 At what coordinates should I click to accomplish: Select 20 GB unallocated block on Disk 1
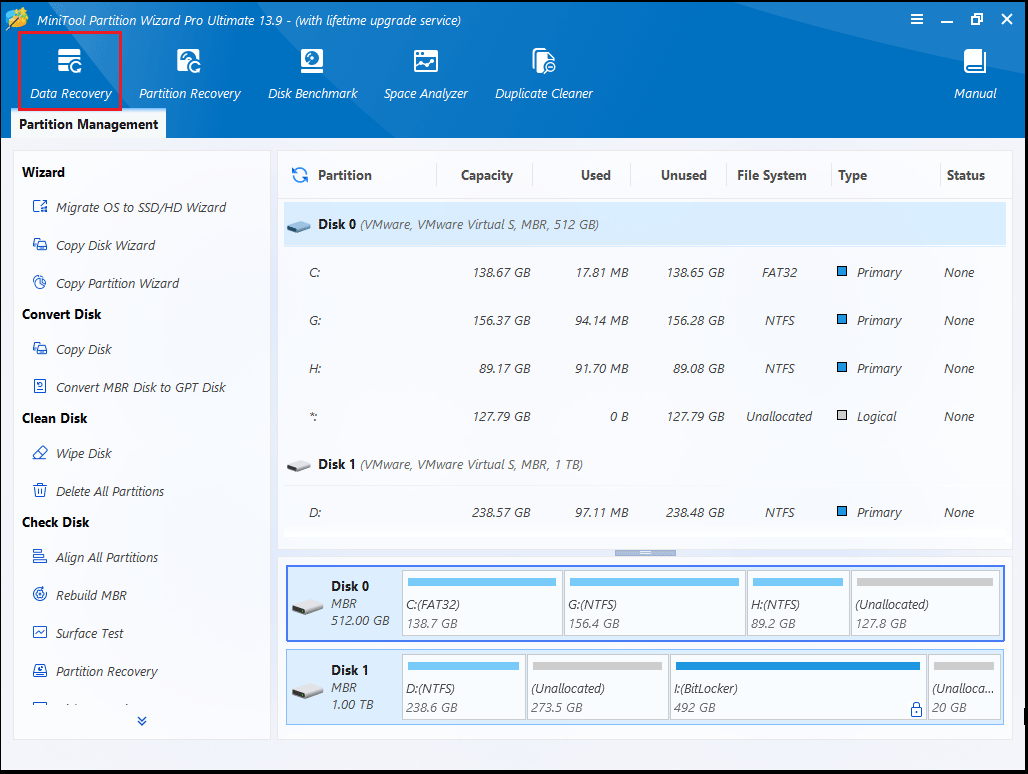pyautogui.click(x=964, y=687)
